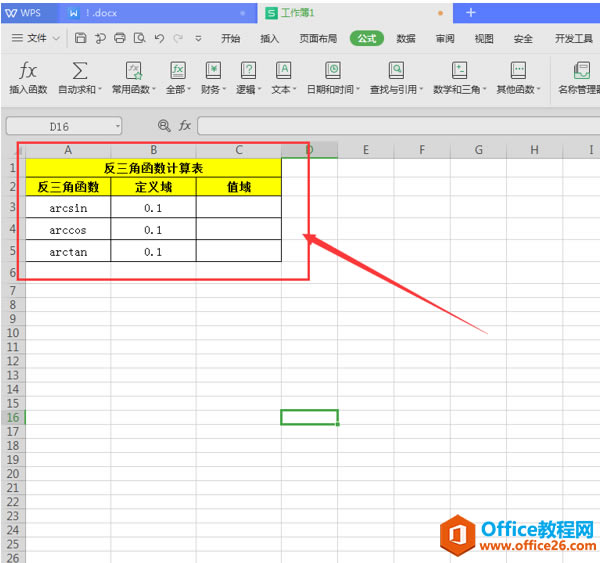Click the new tab plus button
The image size is (603, 563).
471,13
